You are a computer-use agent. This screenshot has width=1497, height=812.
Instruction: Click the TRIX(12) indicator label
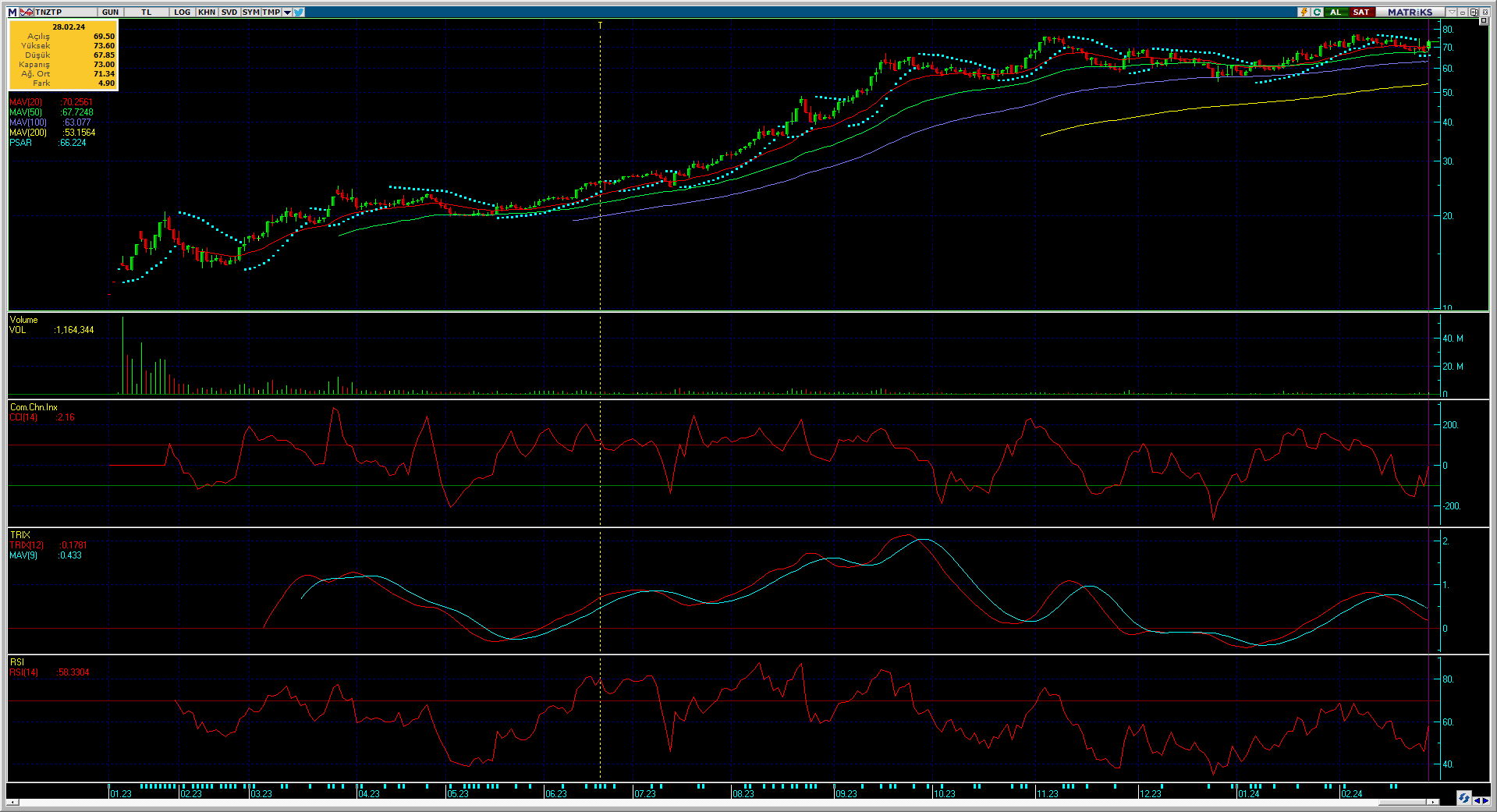(27, 545)
